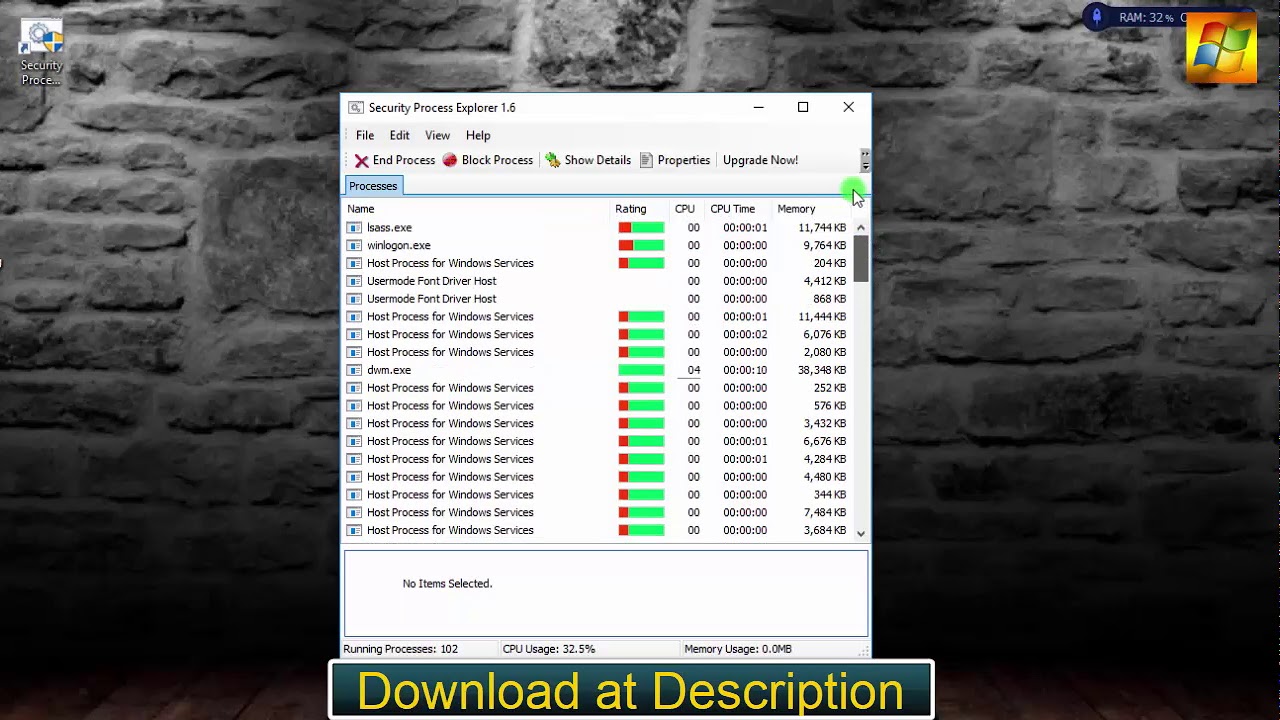
Task: Click the all-green rating bar of dwm.exe
Action: click(641, 370)
